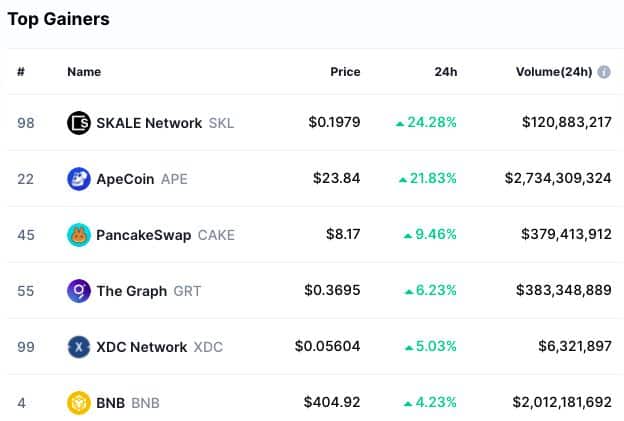Sort table by Price column header
Screen dimensions: 624x421
coord(345,72)
